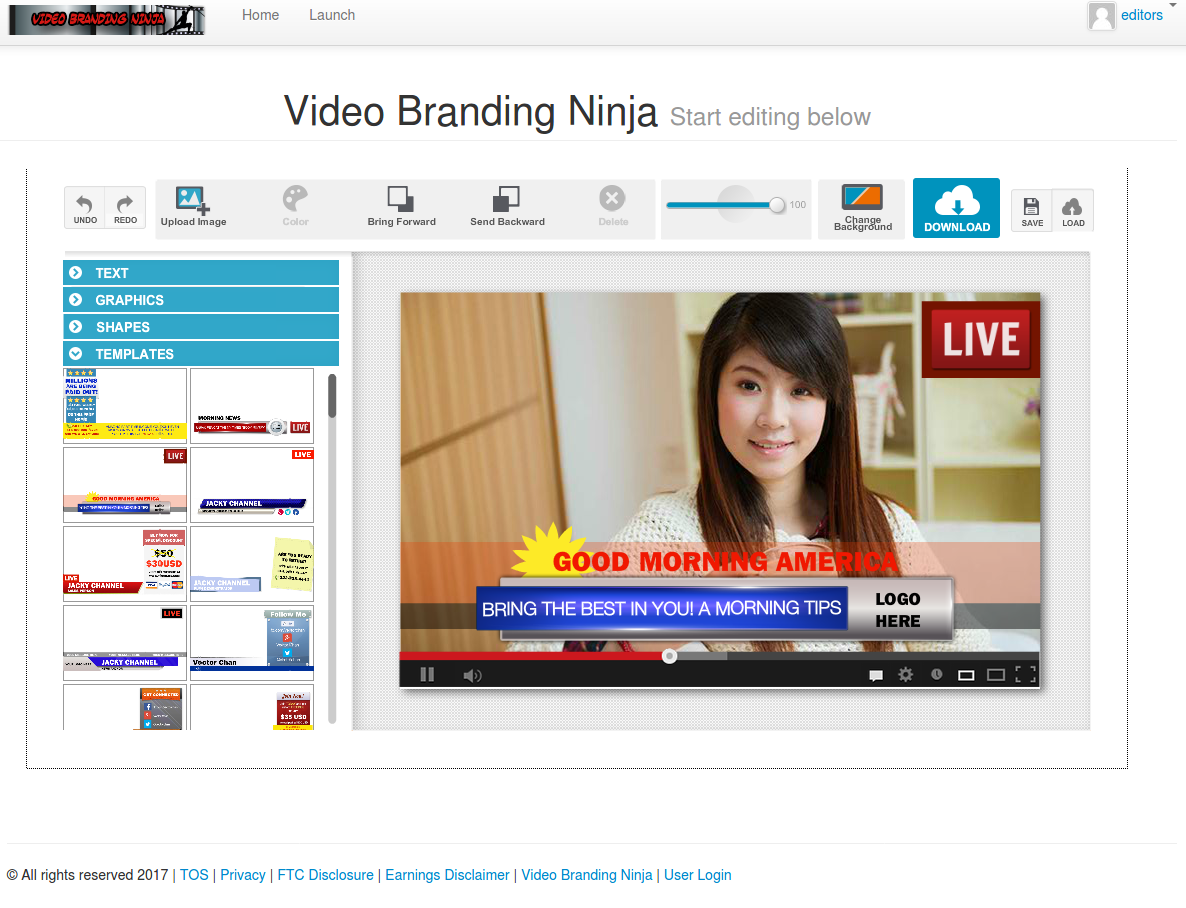Open the editors account dropdown
1186x908 pixels.
point(1141,15)
